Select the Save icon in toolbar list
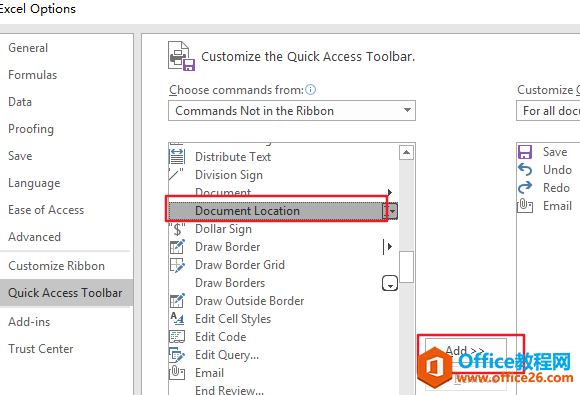The height and width of the screenshot is (395, 580). [525, 152]
